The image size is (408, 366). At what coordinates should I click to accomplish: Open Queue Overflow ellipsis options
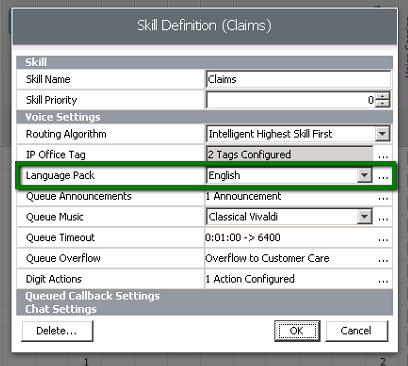pyautogui.click(x=383, y=259)
